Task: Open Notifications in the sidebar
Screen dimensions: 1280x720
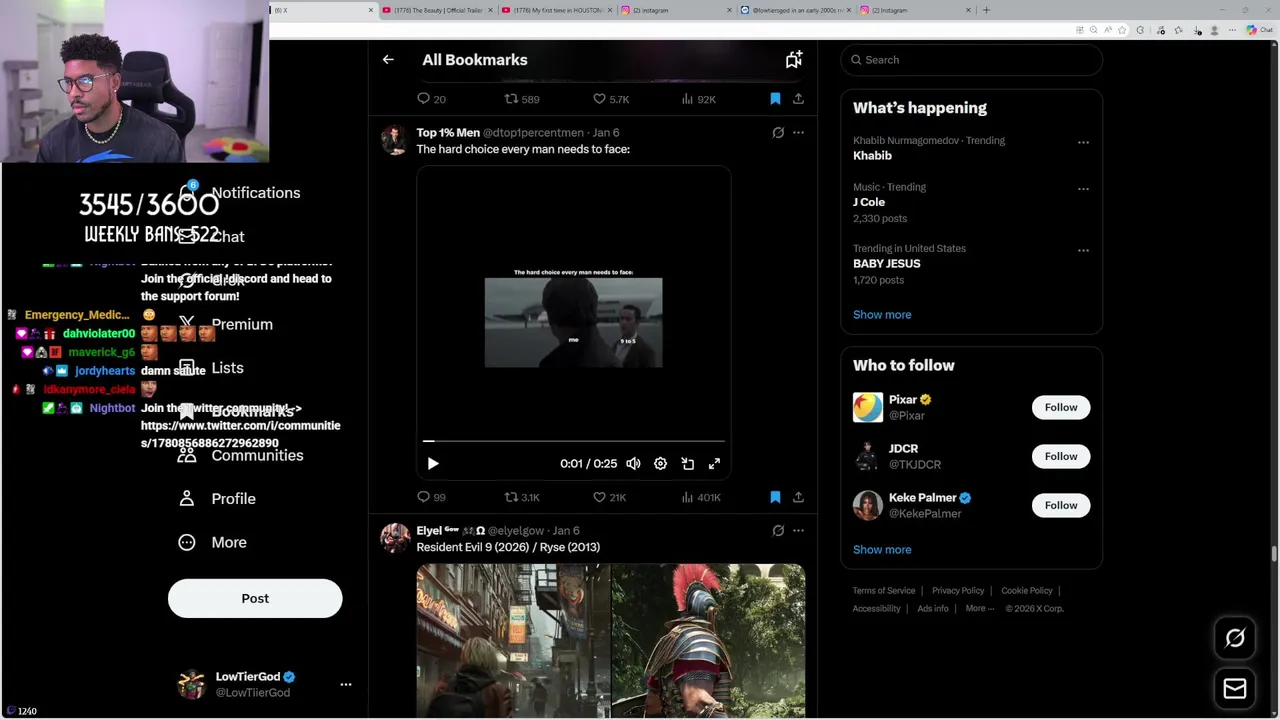Action: pos(238,193)
